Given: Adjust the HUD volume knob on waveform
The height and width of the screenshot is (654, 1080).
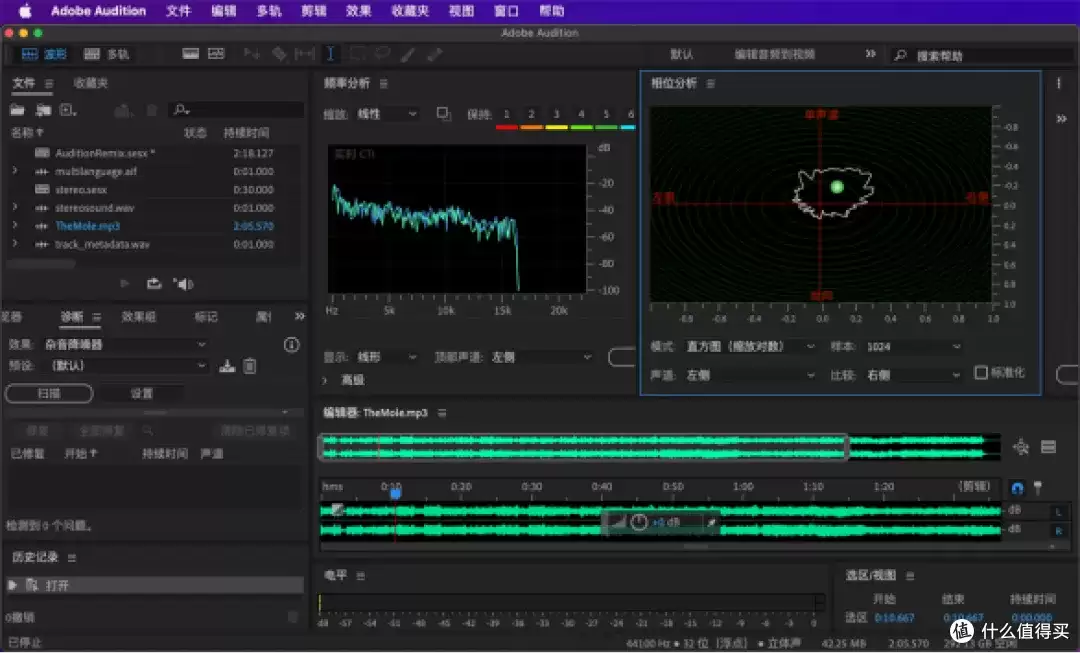Looking at the screenshot, I should [639, 523].
